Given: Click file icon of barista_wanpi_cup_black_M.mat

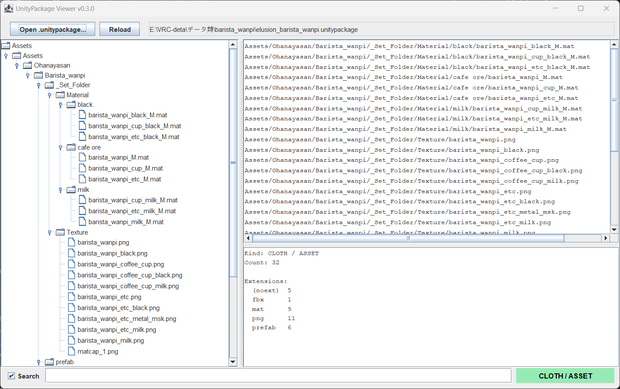Looking at the screenshot, I should 82,126.
